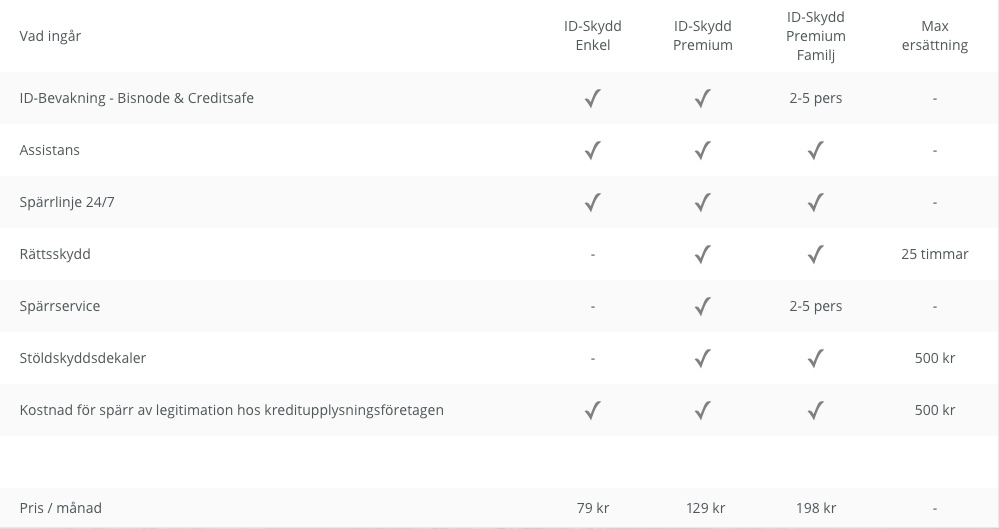This screenshot has width=999, height=529.
Task: Click the Enkel checkmark for ID-Bevakning
Action: 593,98
